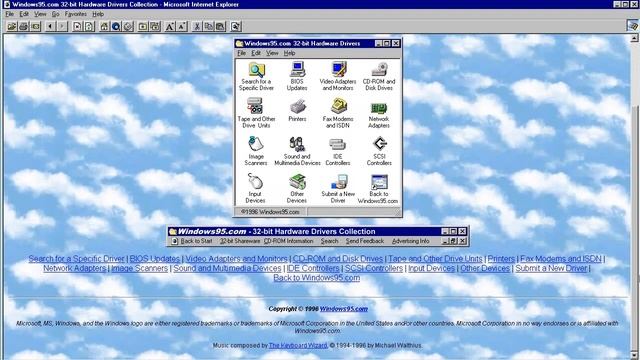The image size is (640, 360).
Task: Click CD-ROM Information in collection bar
Action: 289,241
